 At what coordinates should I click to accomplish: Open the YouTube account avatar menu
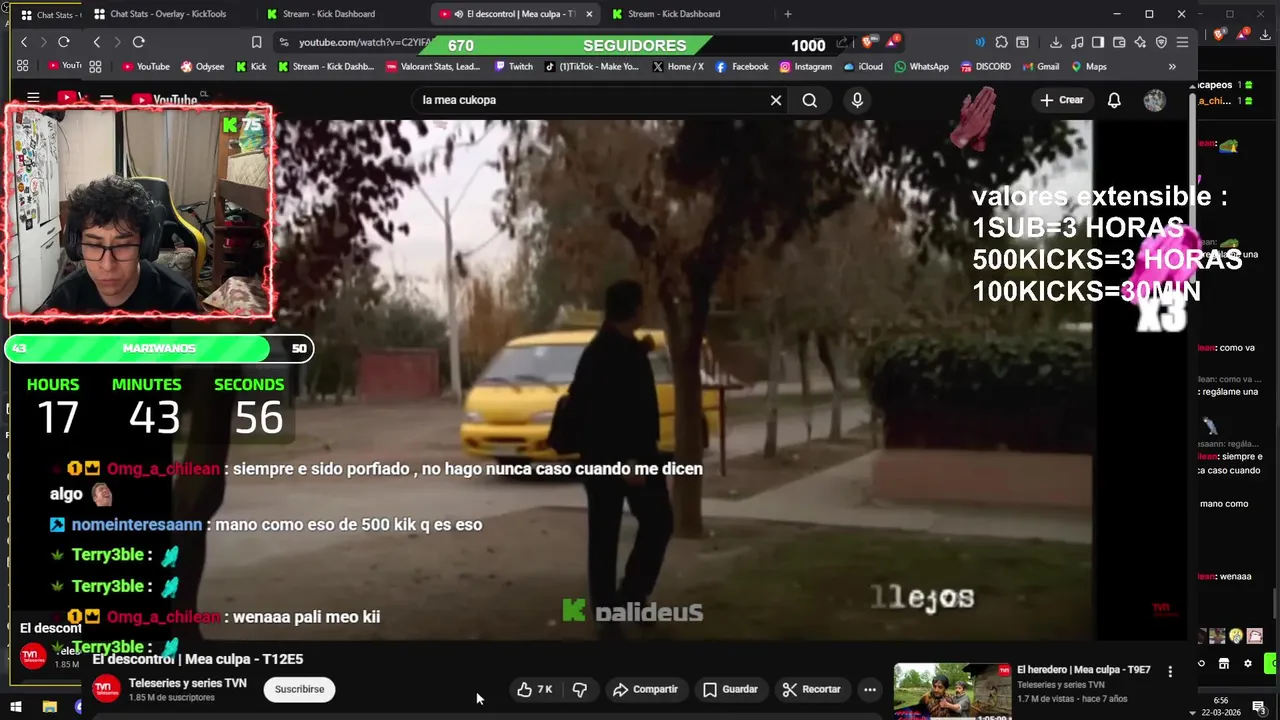[1154, 100]
